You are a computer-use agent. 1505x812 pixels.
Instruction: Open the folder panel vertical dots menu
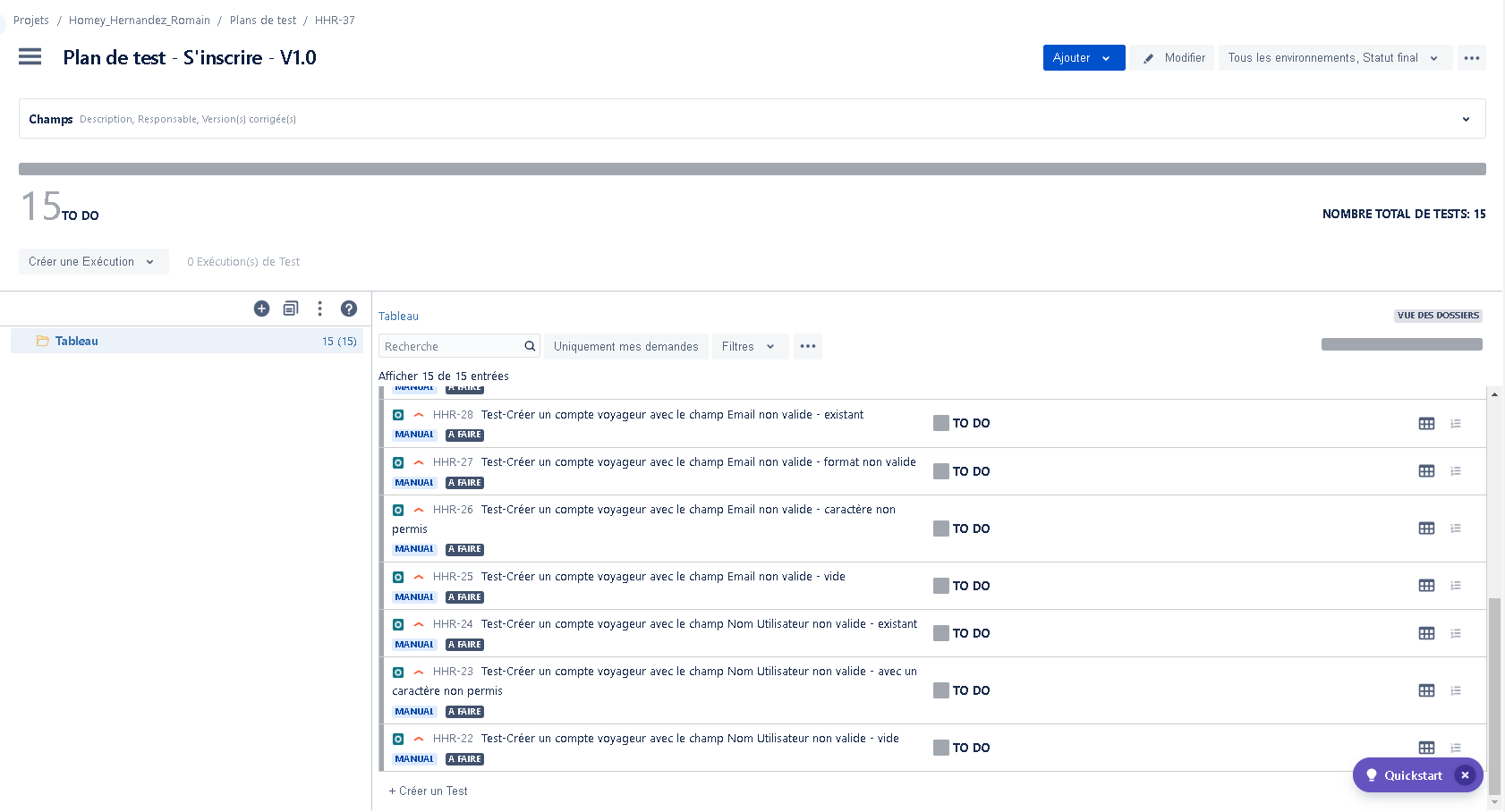pyautogui.click(x=319, y=309)
